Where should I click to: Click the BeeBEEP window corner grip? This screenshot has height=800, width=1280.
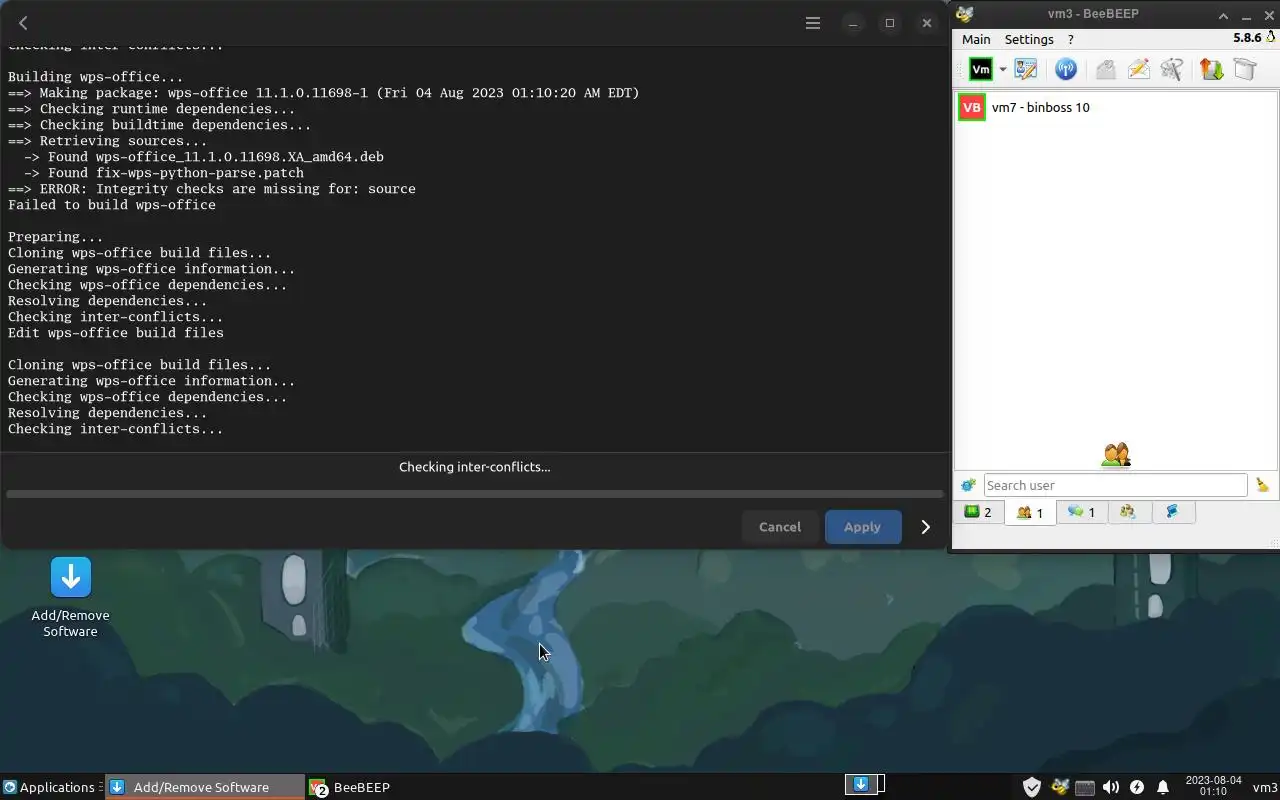[1274, 543]
